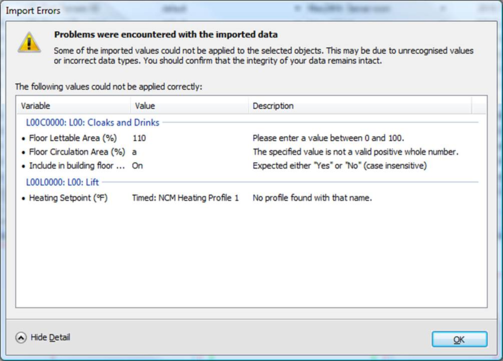Click the yellow warning icon
Viewport: 503px width, 361px height.
(x=29, y=43)
